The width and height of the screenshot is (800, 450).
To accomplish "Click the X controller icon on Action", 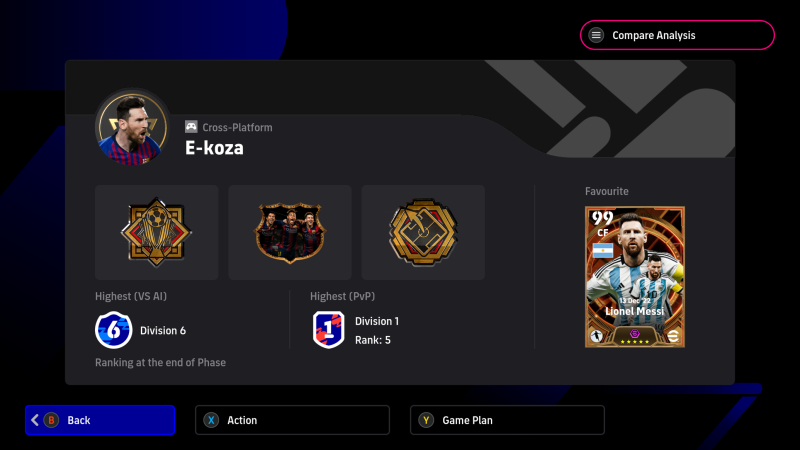I will point(211,420).
